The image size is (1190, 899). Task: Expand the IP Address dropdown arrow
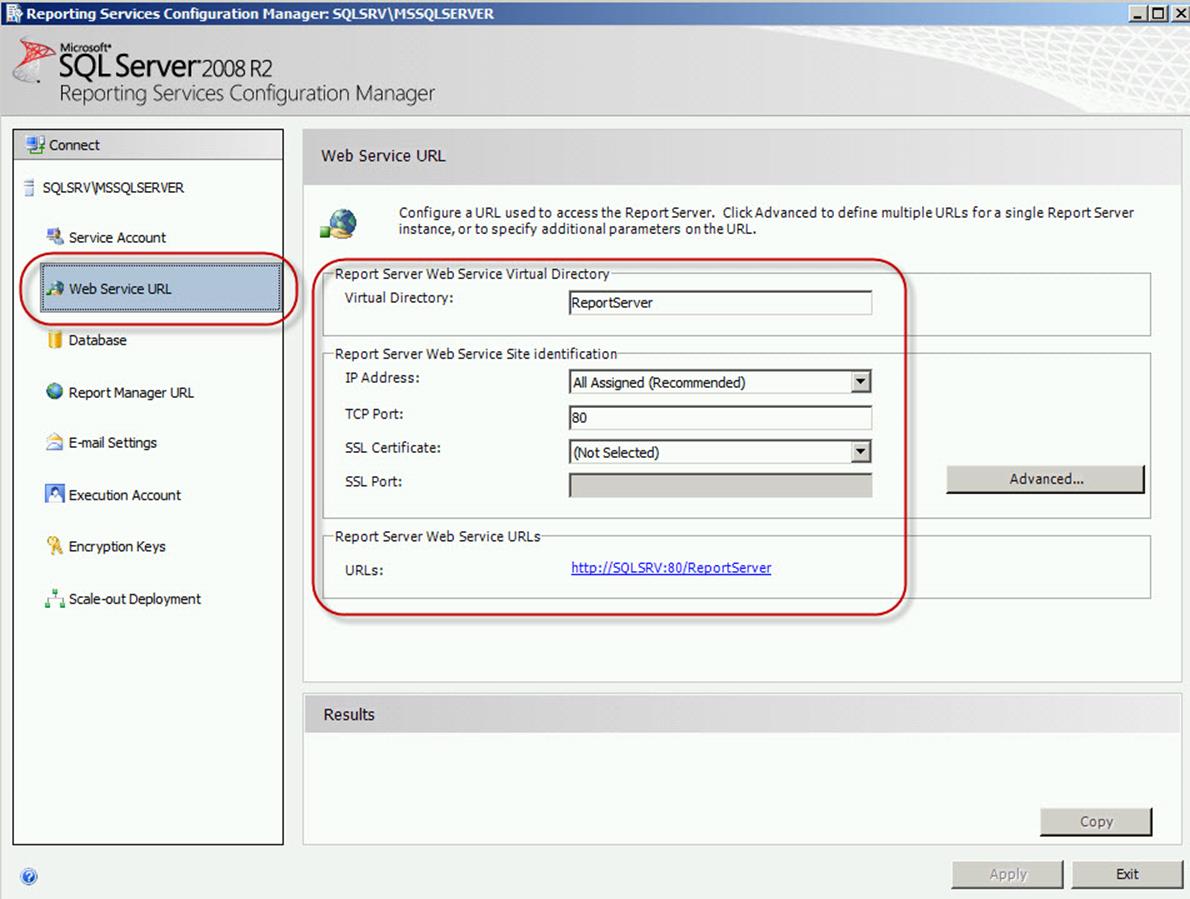click(x=861, y=382)
